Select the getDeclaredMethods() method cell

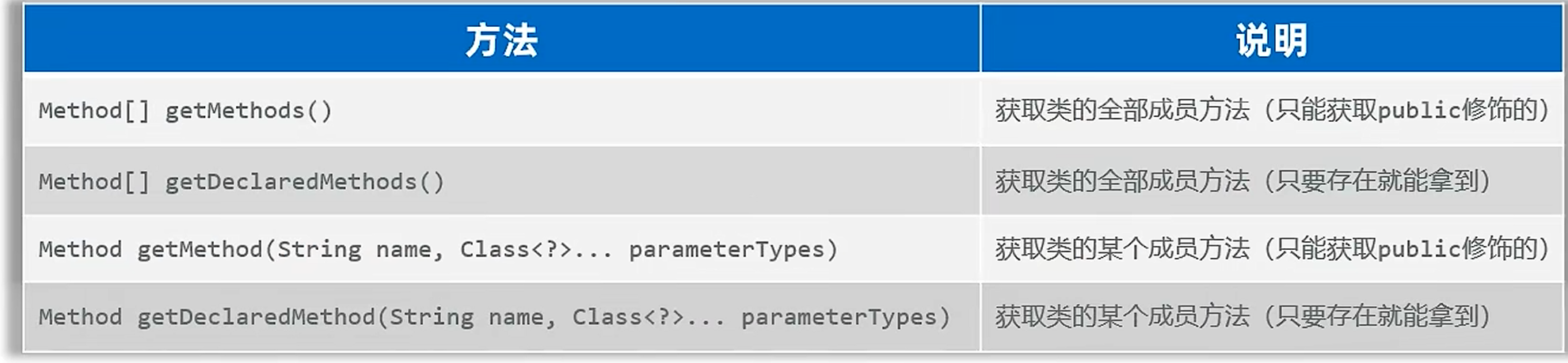point(502,181)
